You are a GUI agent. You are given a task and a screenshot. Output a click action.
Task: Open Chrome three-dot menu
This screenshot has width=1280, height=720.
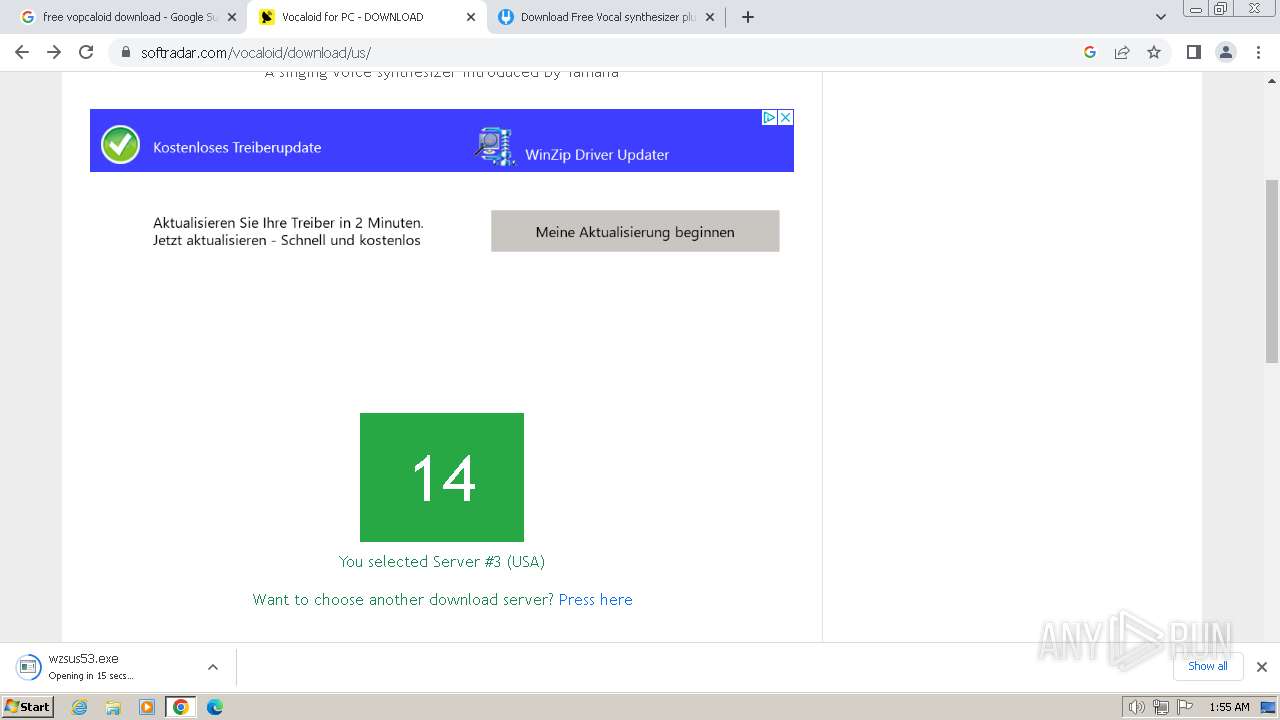1258,52
